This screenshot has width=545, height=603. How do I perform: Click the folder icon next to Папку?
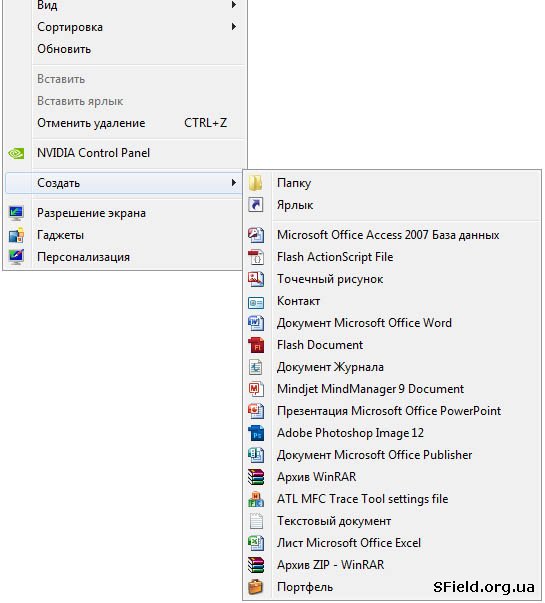[x=255, y=183]
